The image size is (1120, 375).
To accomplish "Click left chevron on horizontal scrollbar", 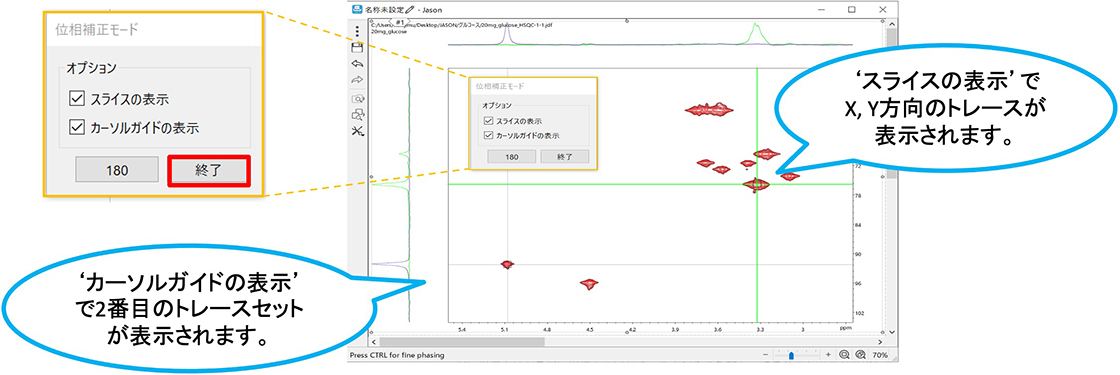I will (x=374, y=342).
